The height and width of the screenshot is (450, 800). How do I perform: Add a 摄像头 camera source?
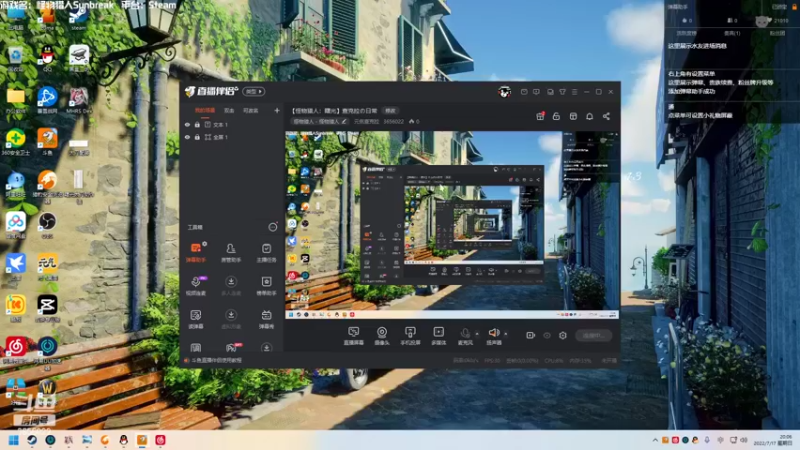pos(382,336)
